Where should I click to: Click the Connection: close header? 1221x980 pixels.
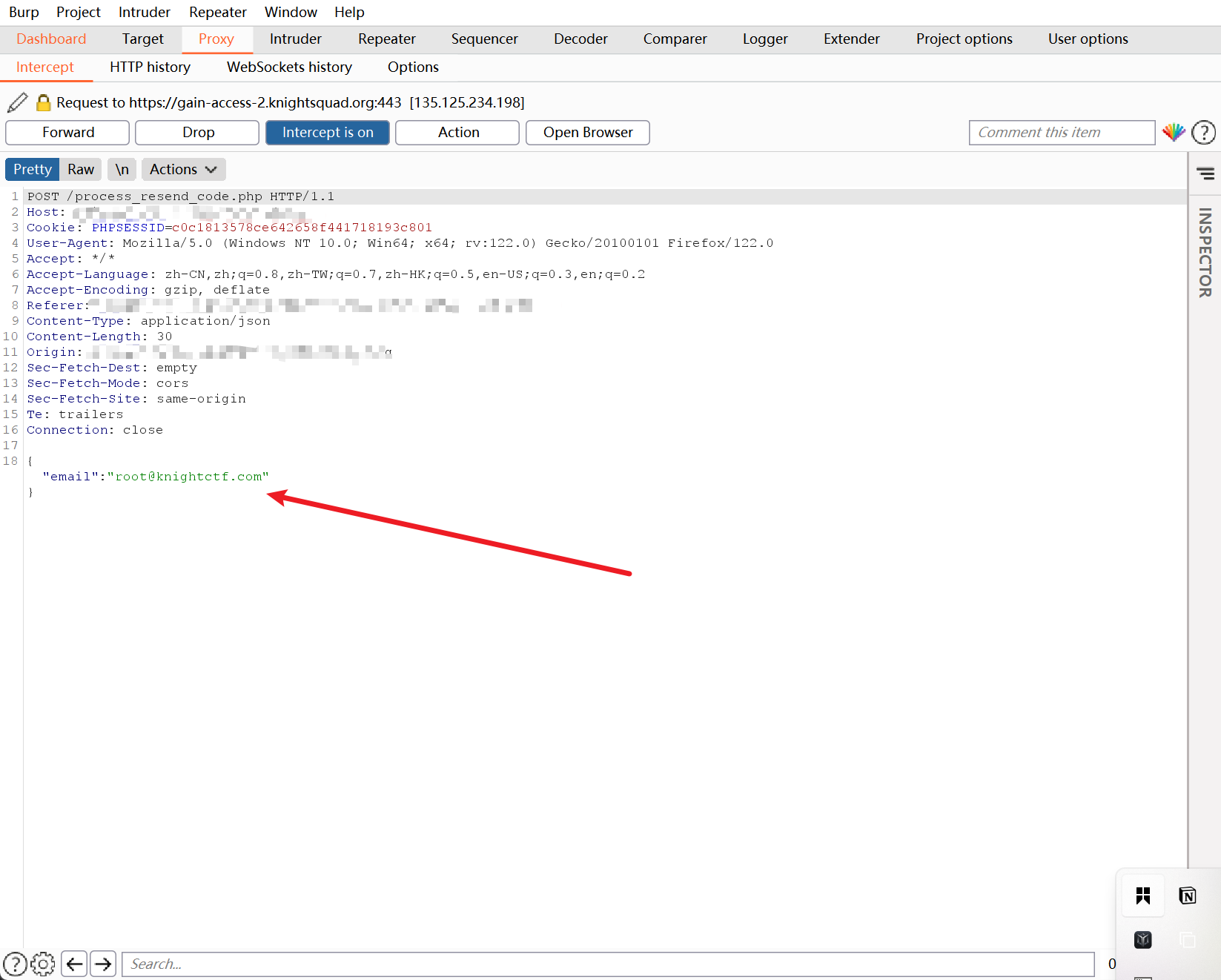point(95,430)
